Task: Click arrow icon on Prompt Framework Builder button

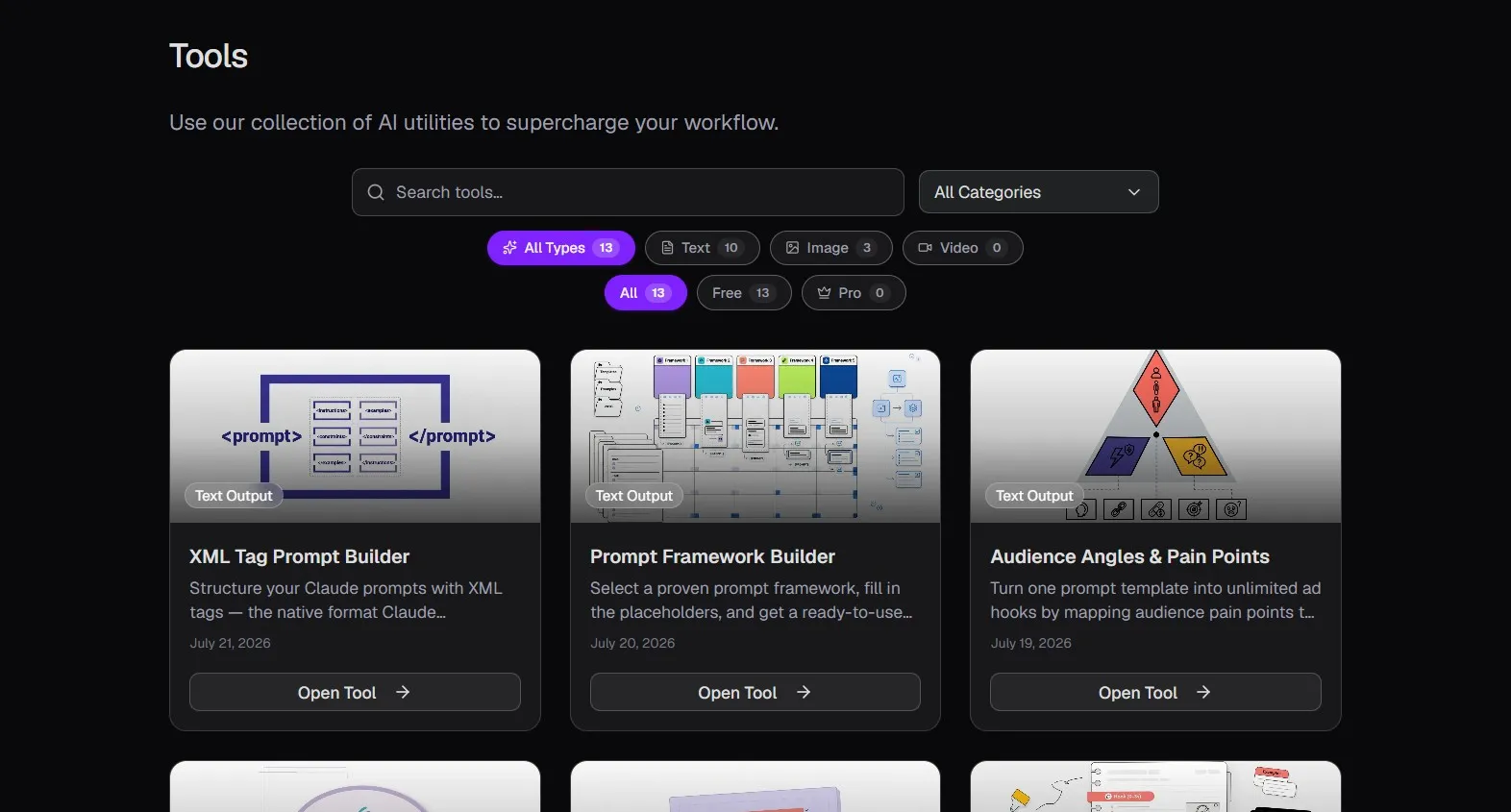Action: (804, 692)
